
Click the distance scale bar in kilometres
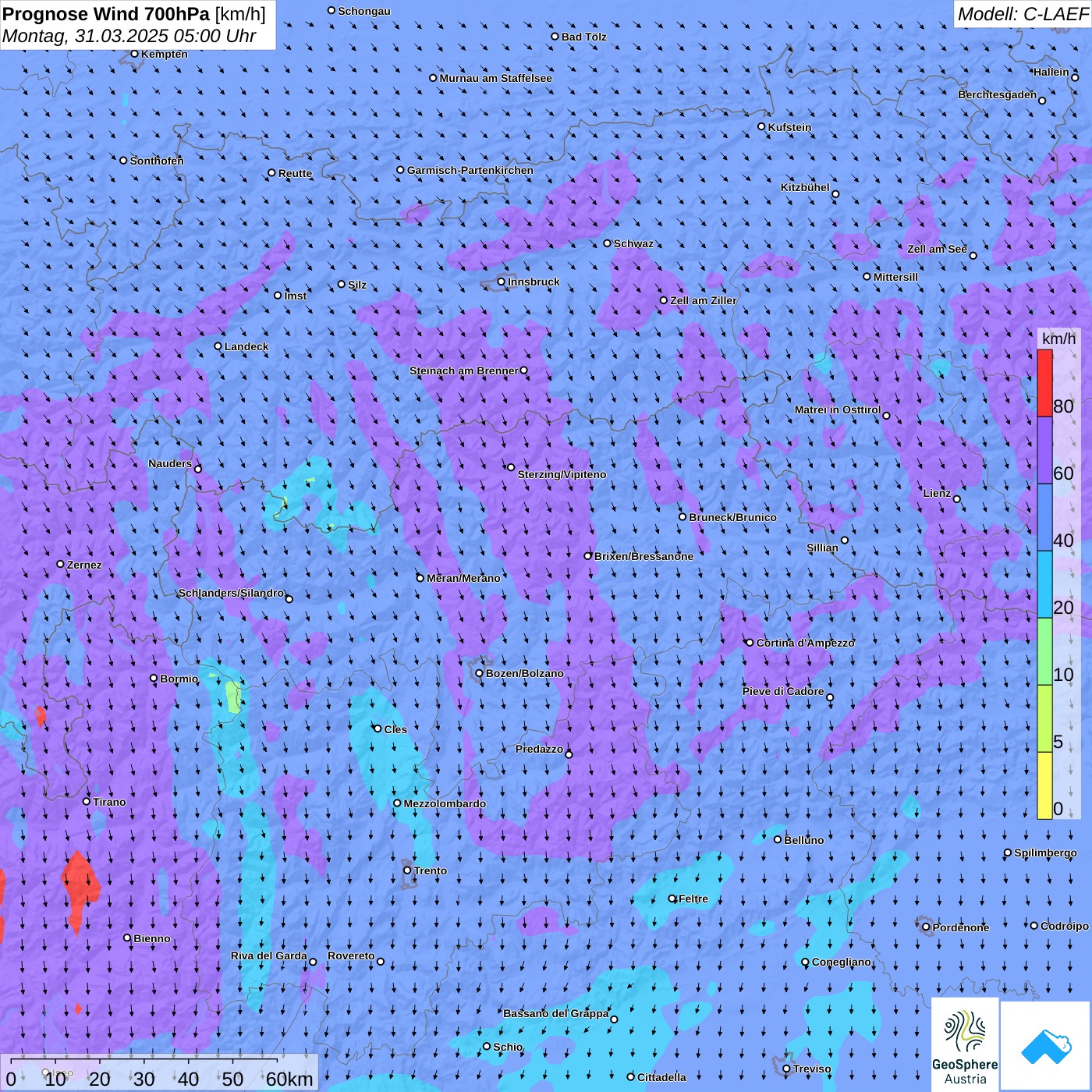pos(159,1072)
